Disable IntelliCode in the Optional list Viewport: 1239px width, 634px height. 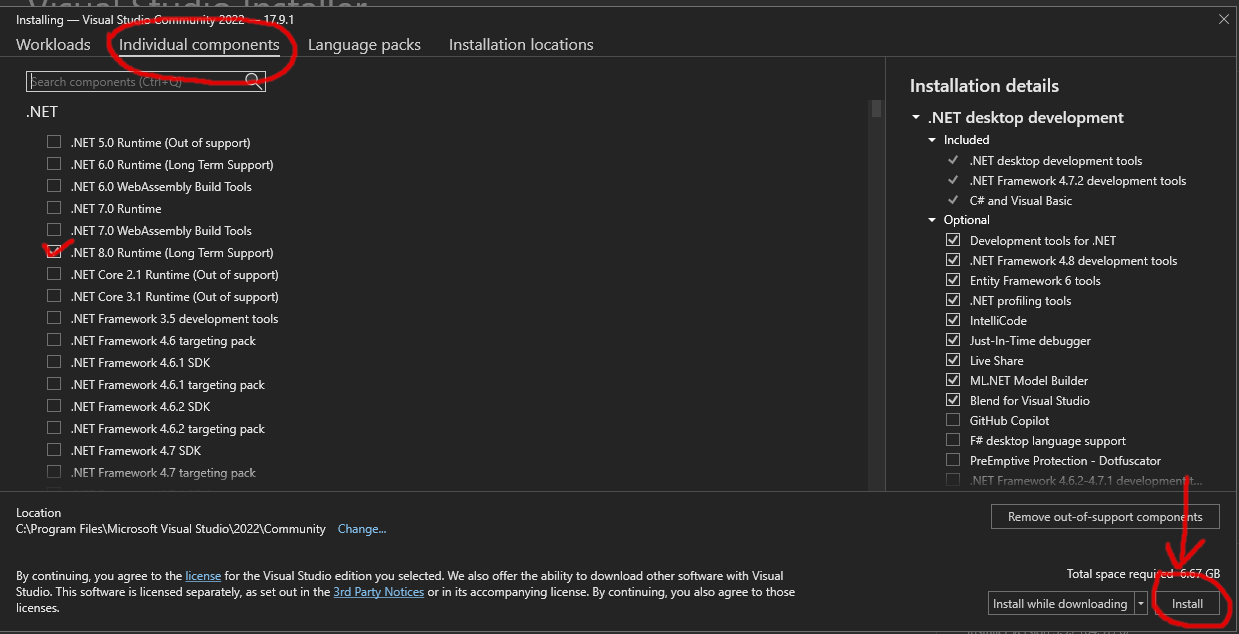tap(953, 320)
